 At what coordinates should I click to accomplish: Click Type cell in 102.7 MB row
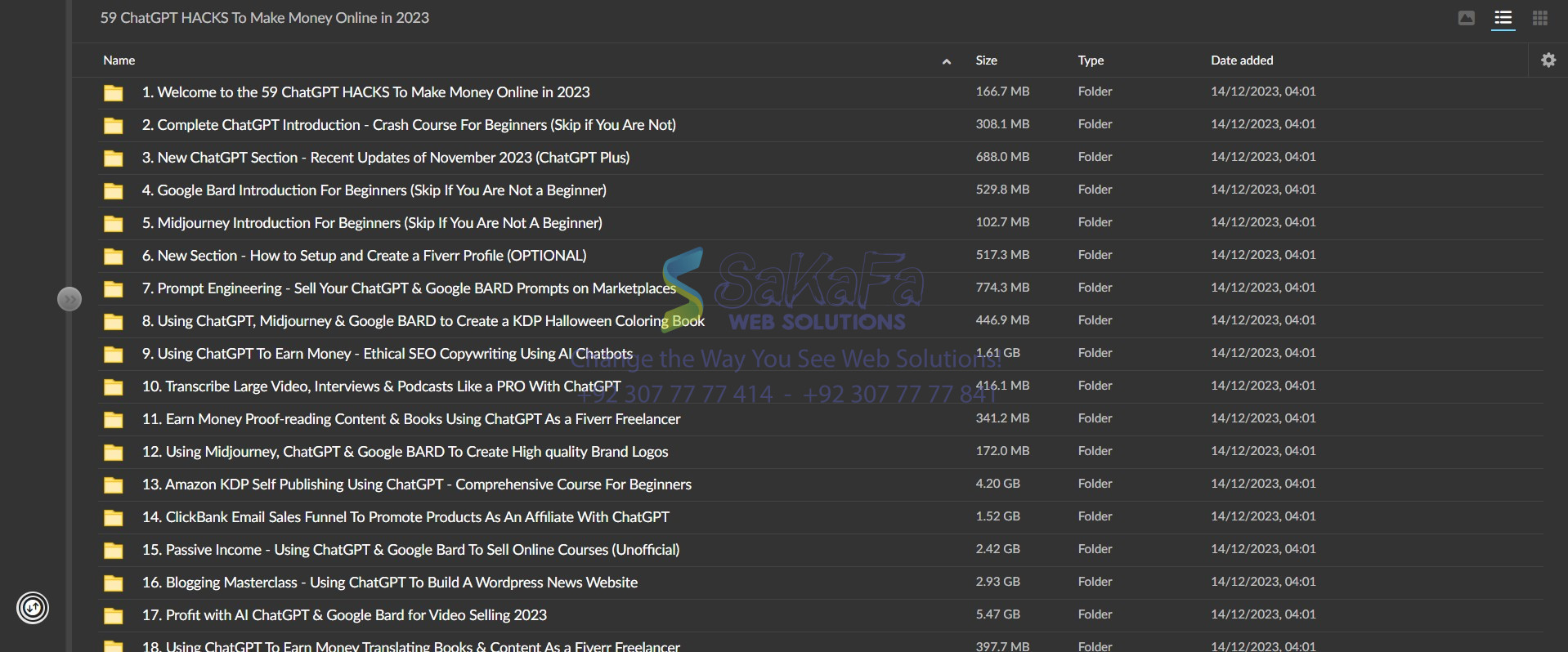click(x=1095, y=222)
